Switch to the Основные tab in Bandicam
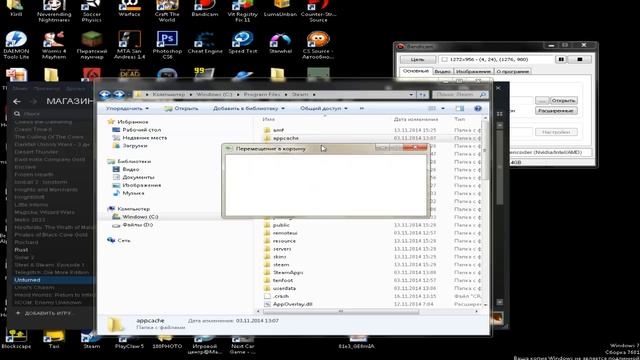The width and height of the screenshot is (640, 360). [x=416, y=71]
